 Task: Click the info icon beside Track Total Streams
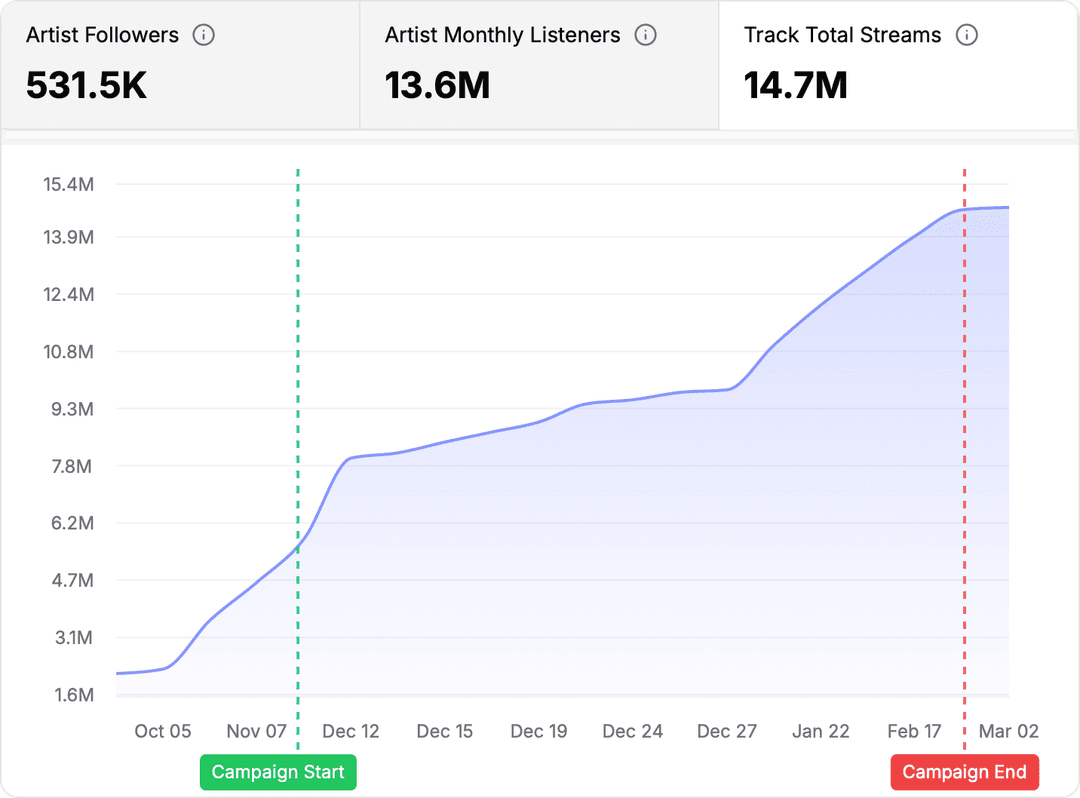(966, 34)
